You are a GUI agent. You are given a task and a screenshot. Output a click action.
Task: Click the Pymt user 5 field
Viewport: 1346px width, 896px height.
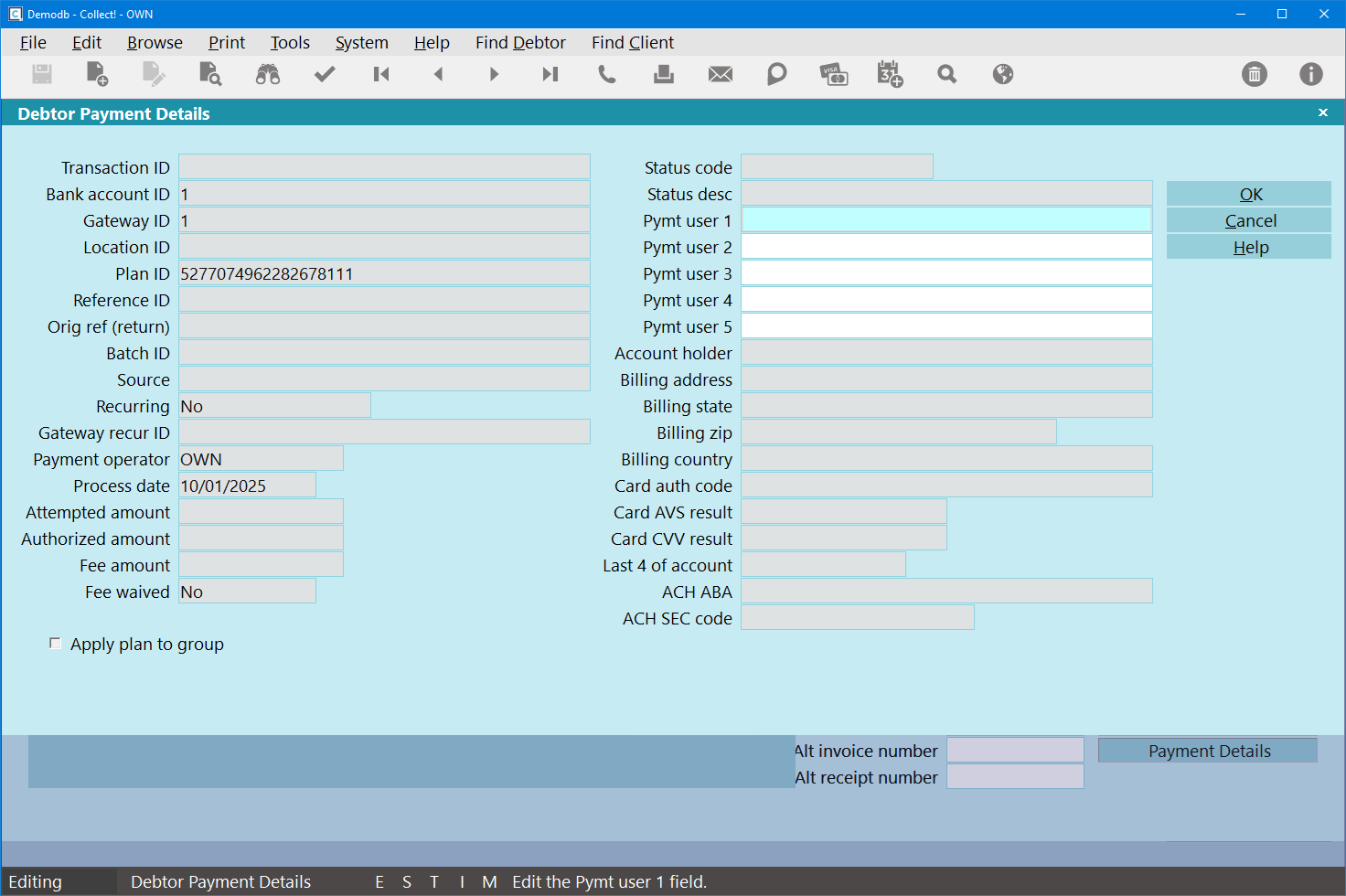point(945,326)
